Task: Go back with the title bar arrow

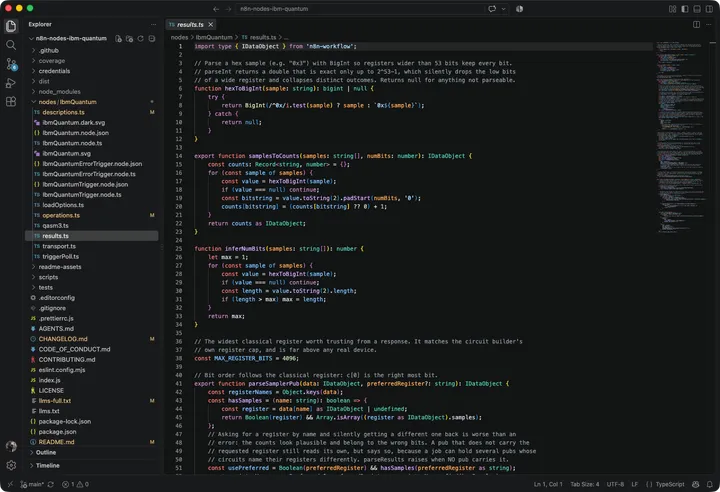Action: click(x=216, y=9)
